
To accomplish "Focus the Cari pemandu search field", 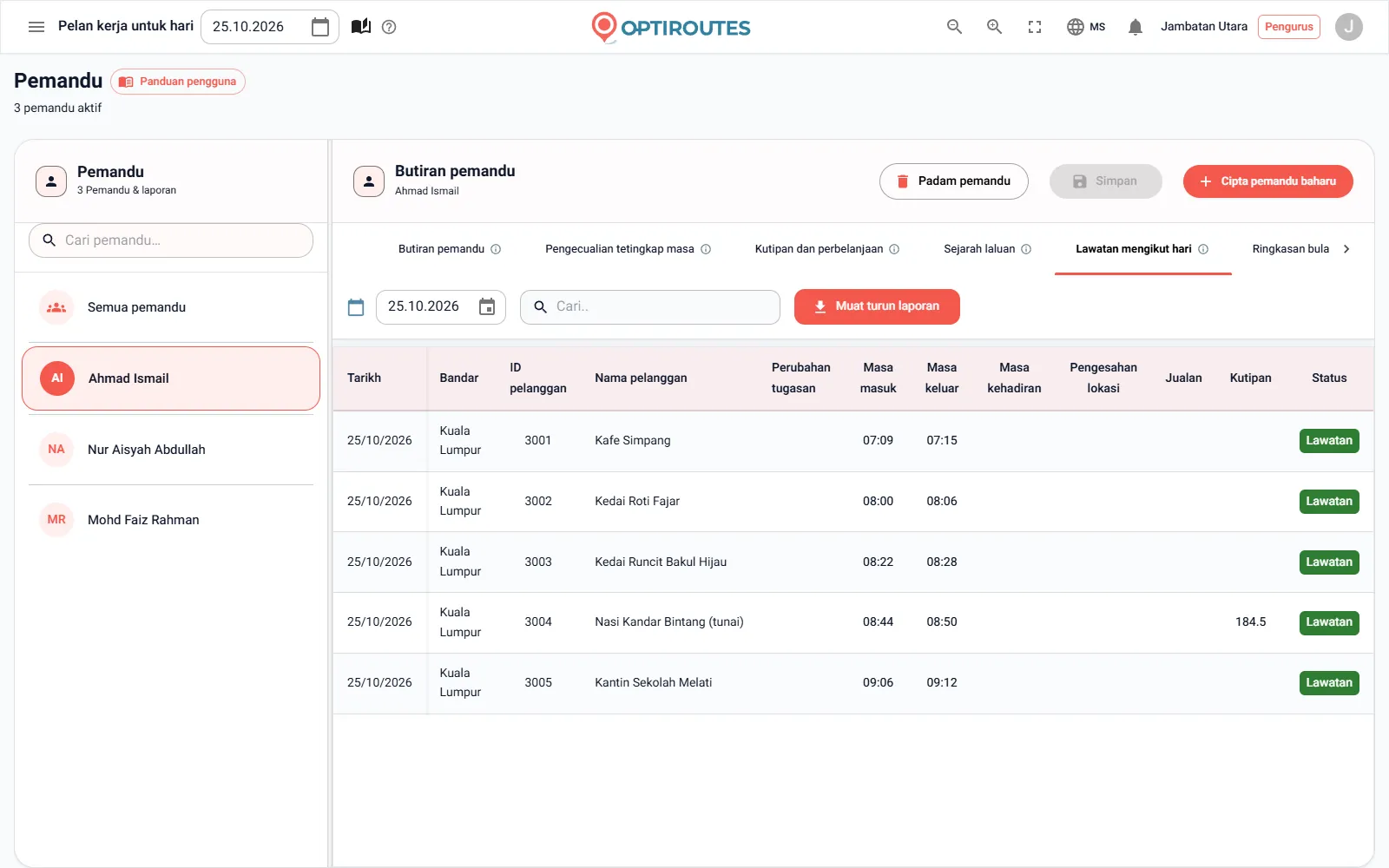I will coord(171,240).
